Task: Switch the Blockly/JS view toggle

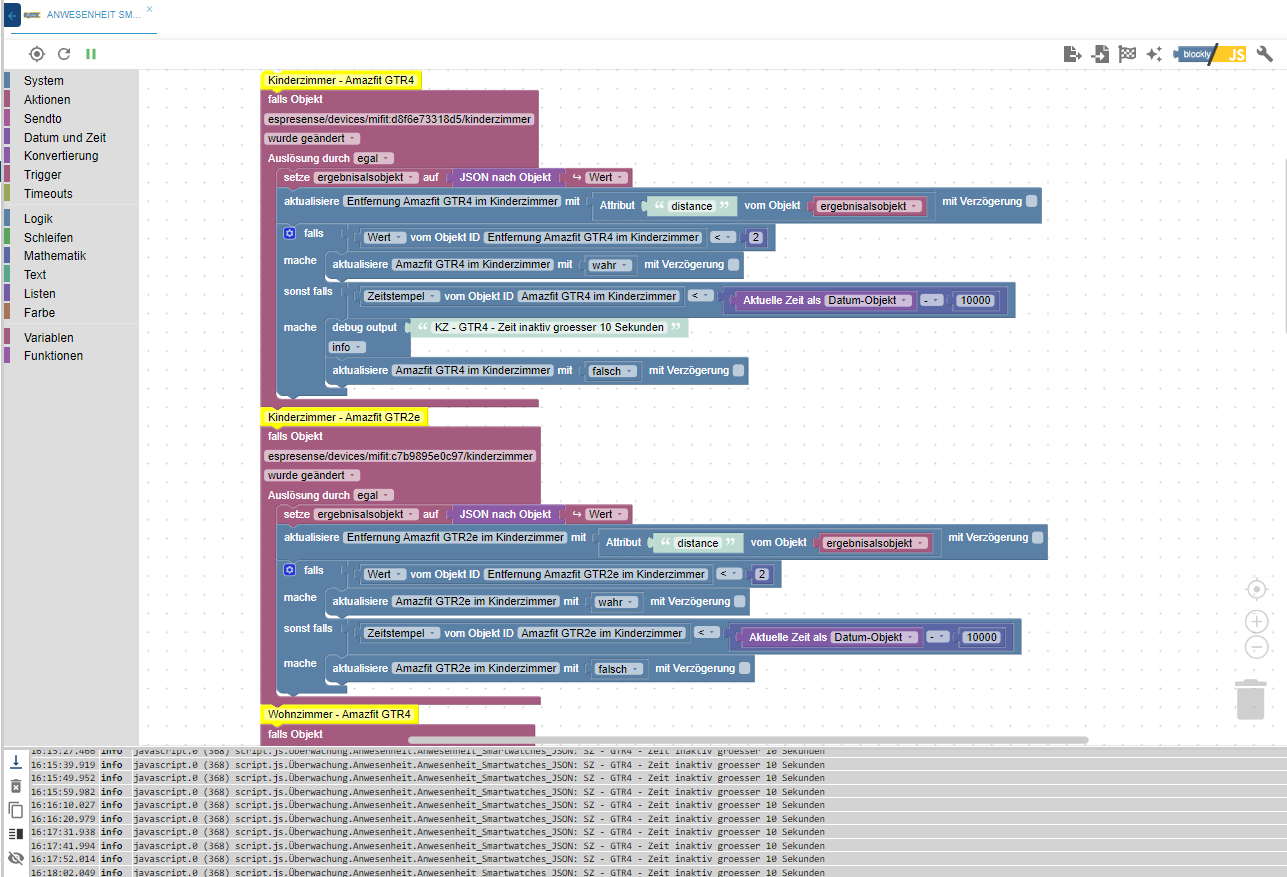Action: (x=1210, y=54)
